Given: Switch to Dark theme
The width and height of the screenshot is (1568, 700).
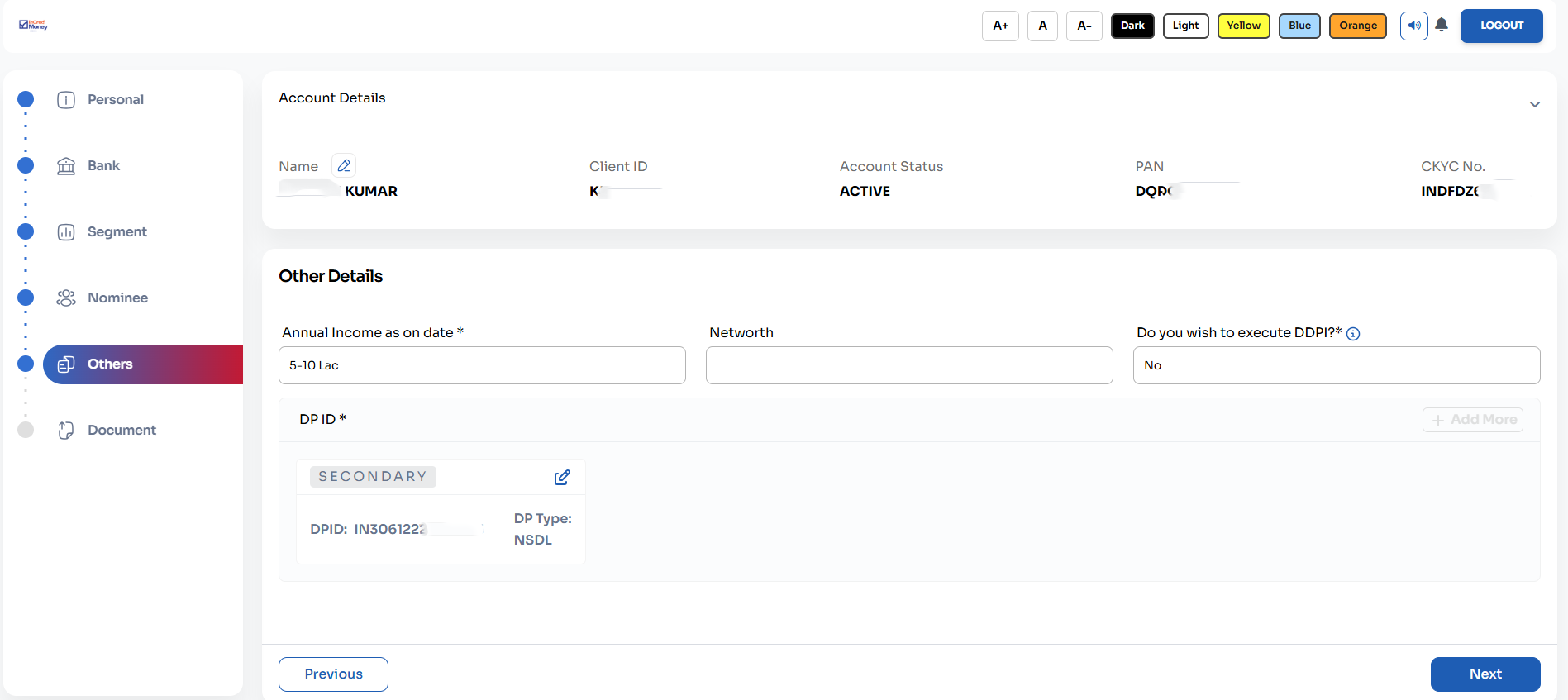Looking at the screenshot, I should pos(1132,26).
